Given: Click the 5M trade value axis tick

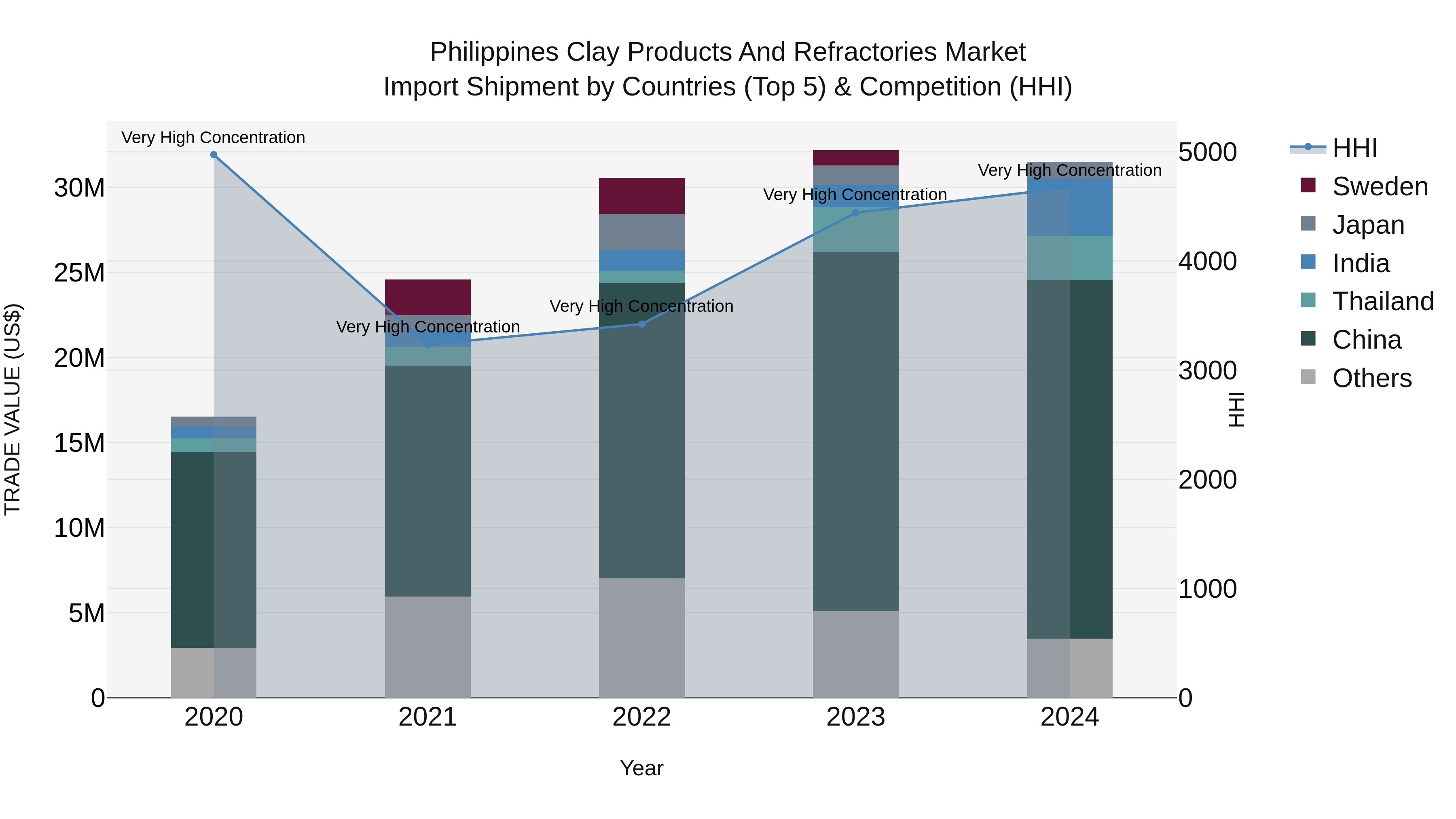Looking at the screenshot, I should tap(87, 613).
